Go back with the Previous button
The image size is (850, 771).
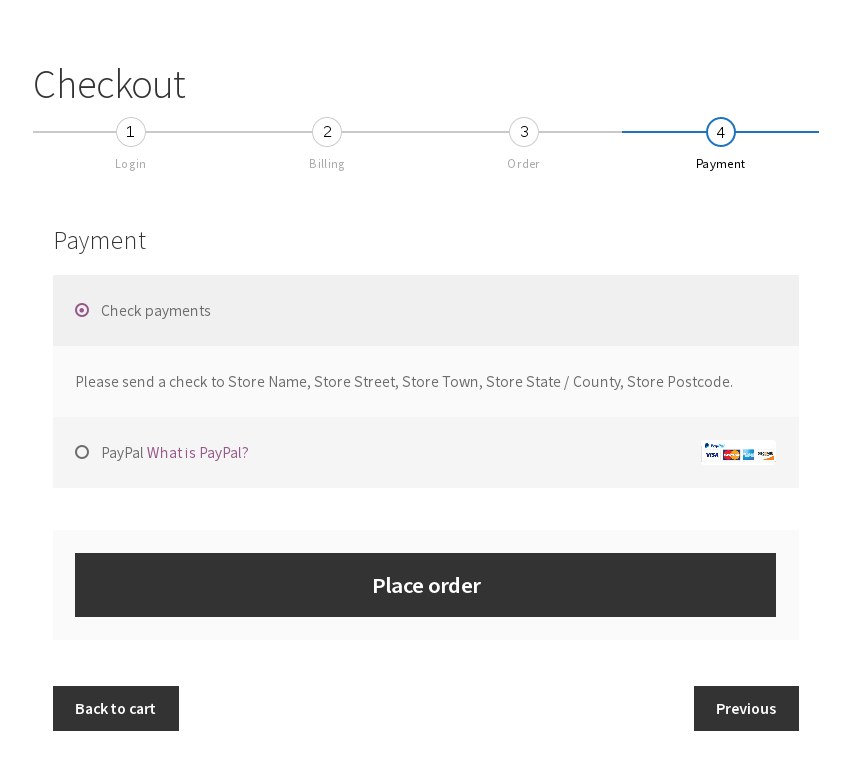coord(746,708)
